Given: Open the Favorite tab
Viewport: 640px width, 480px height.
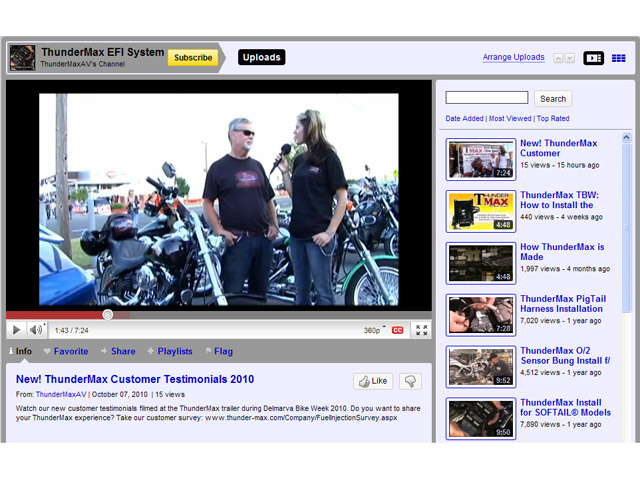Looking at the screenshot, I should (66, 351).
